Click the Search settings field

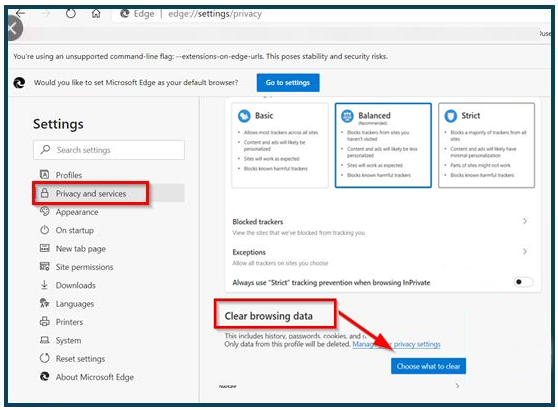point(109,150)
